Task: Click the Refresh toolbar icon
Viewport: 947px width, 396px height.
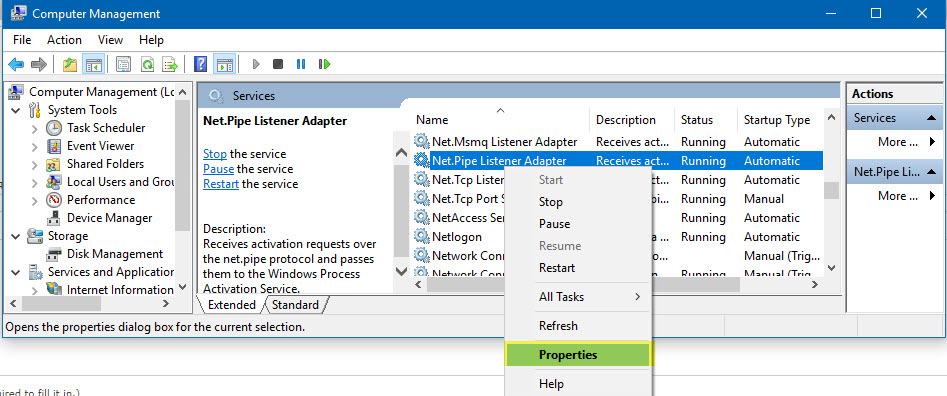Action: click(x=147, y=64)
